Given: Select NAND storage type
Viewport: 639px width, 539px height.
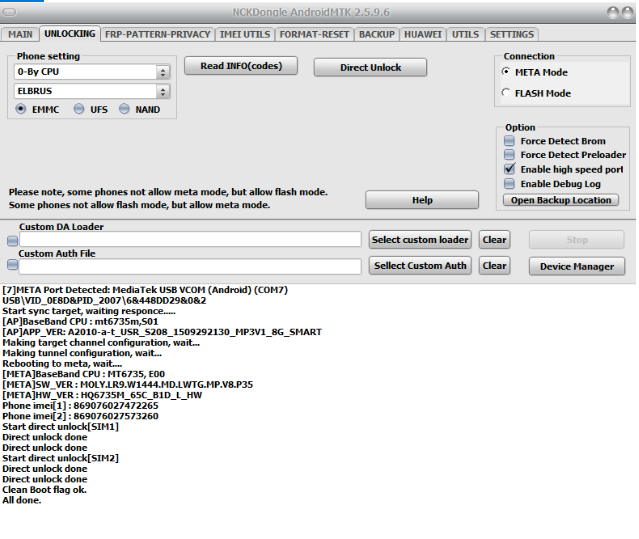Looking at the screenshot, I should 124,109.
